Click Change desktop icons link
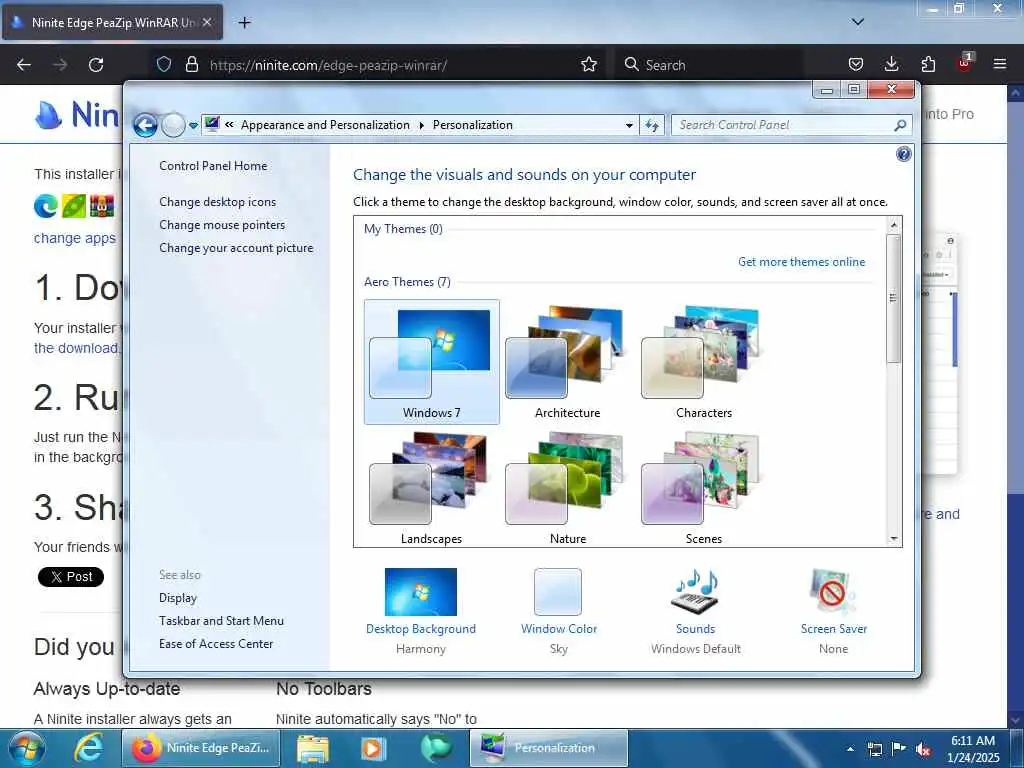 (217, 202)
